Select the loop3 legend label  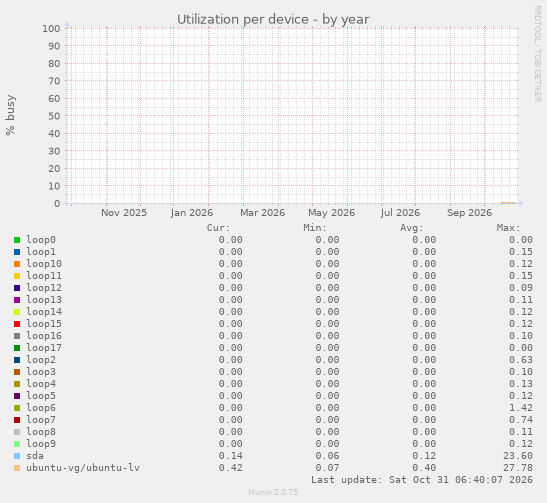(41, 372)
